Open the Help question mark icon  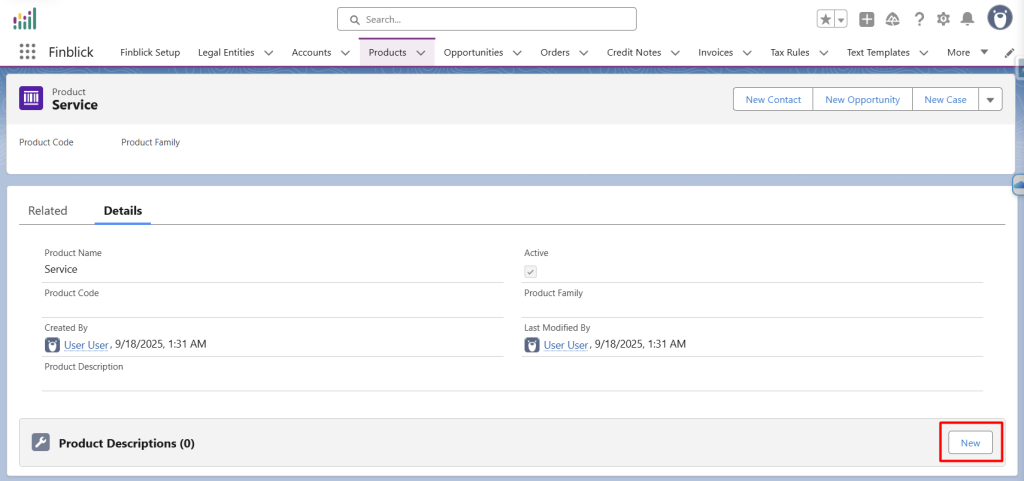click(x=919, y=19)
